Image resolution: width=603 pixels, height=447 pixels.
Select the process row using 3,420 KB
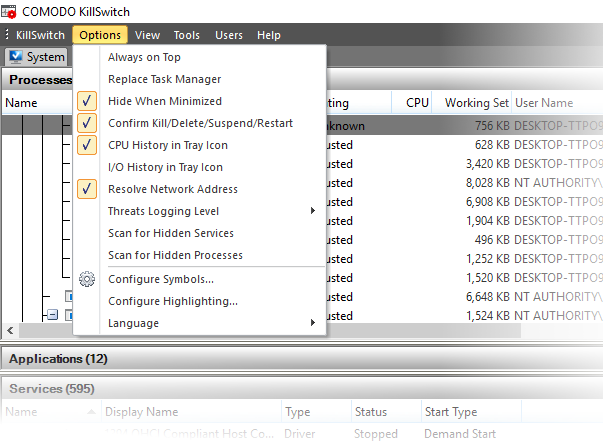point(465,164)
